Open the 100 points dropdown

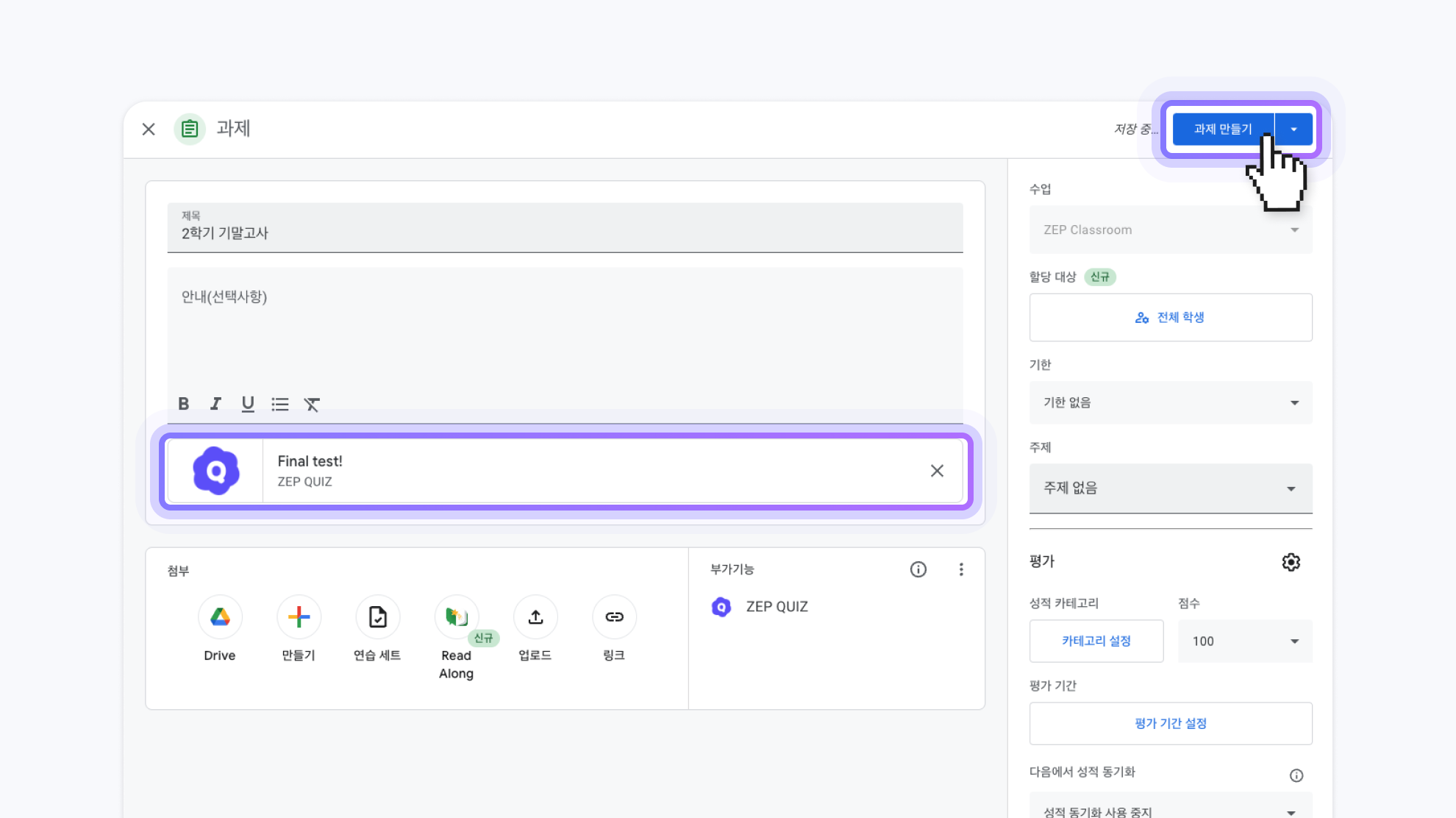coord(1244,641)
